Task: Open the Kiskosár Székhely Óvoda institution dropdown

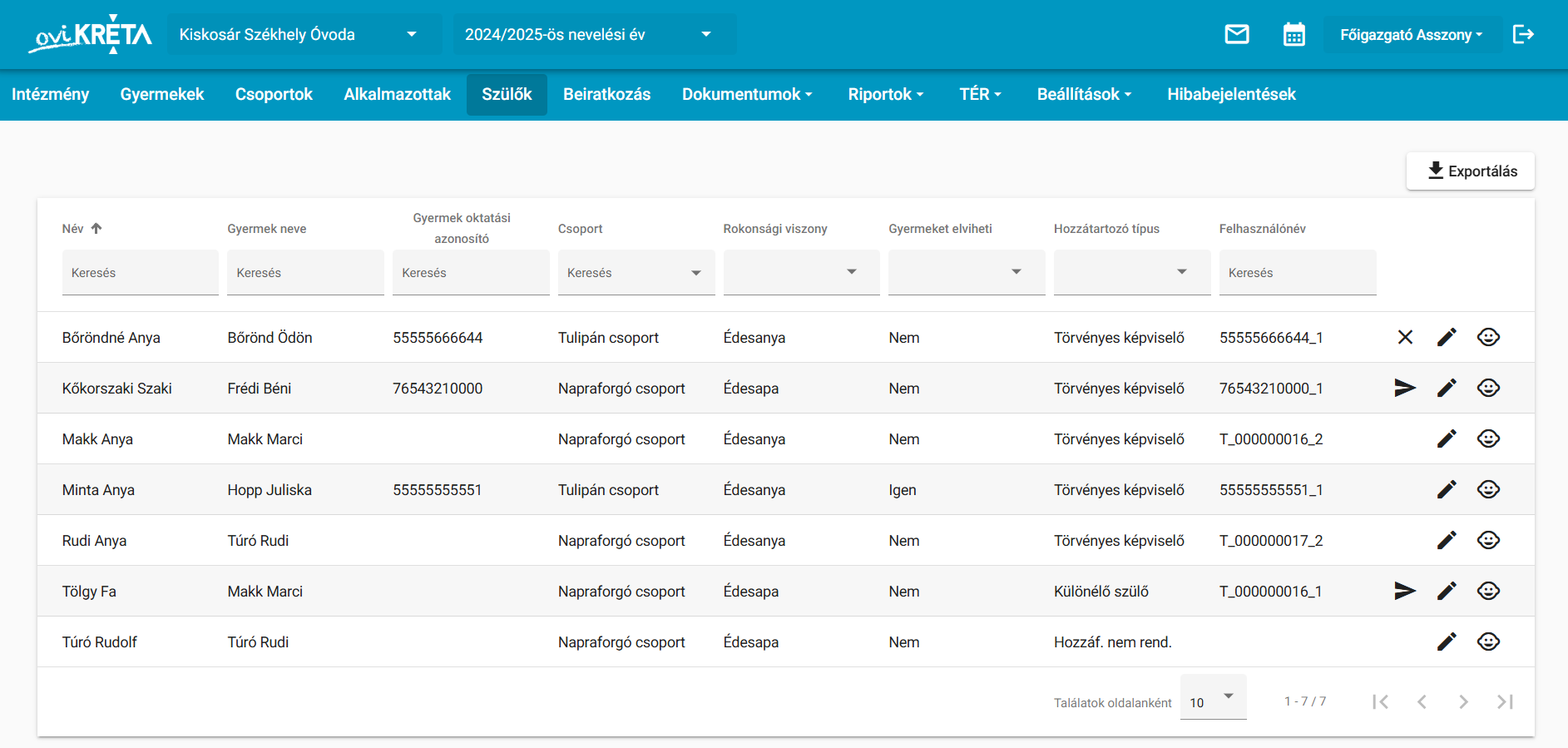Action: (304, 34)
